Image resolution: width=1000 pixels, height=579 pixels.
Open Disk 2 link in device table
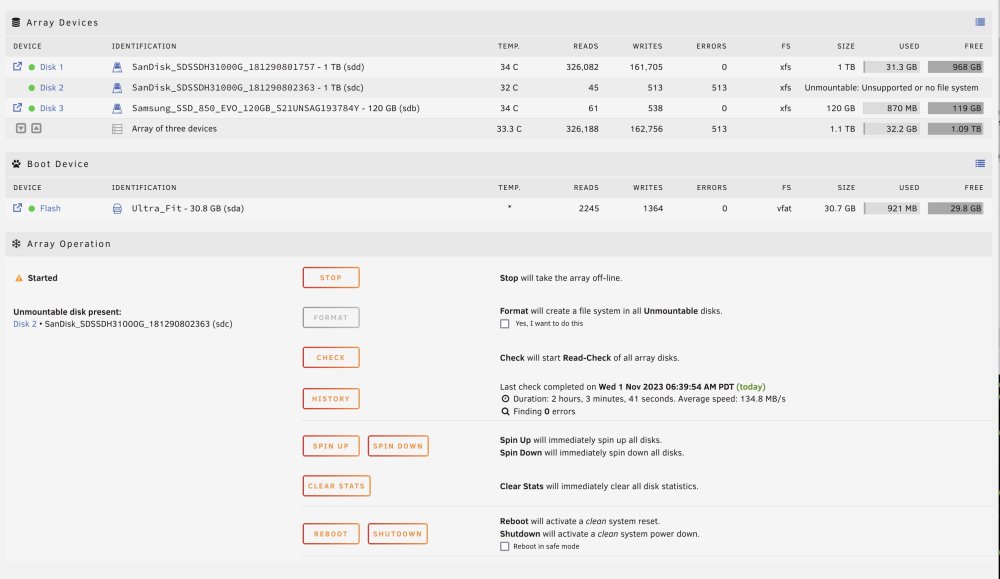click(52, 87)
